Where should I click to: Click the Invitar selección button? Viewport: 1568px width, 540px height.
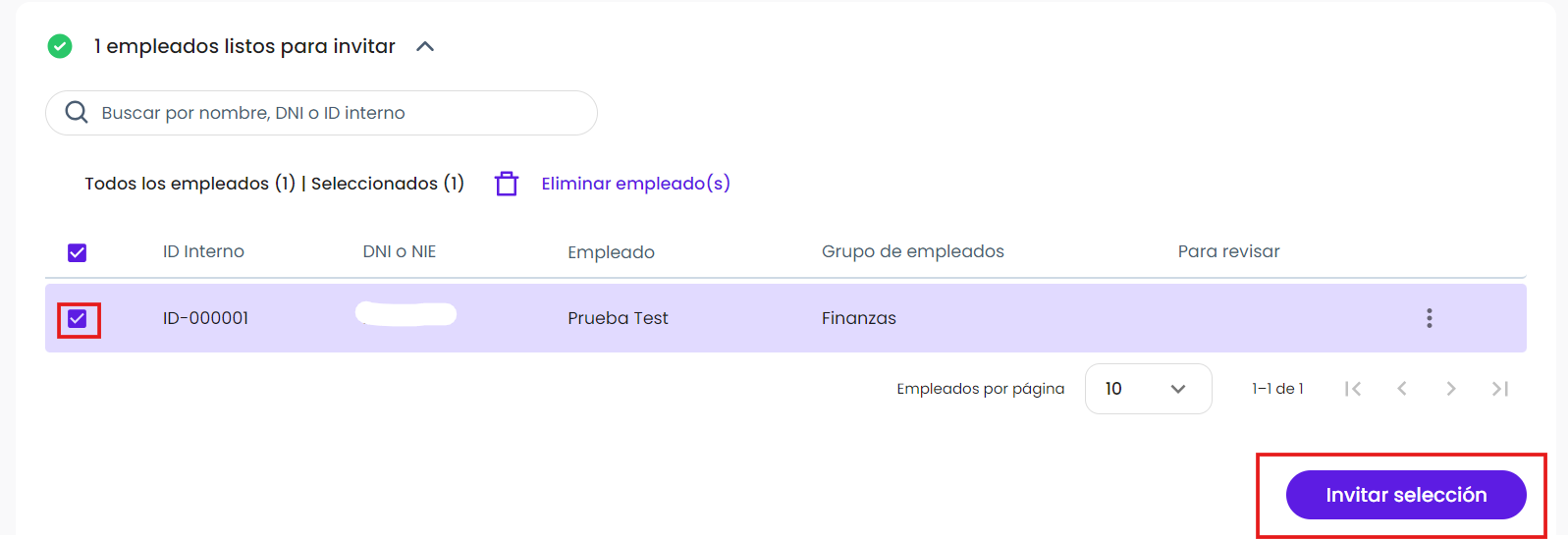(x=1406, y=495)
